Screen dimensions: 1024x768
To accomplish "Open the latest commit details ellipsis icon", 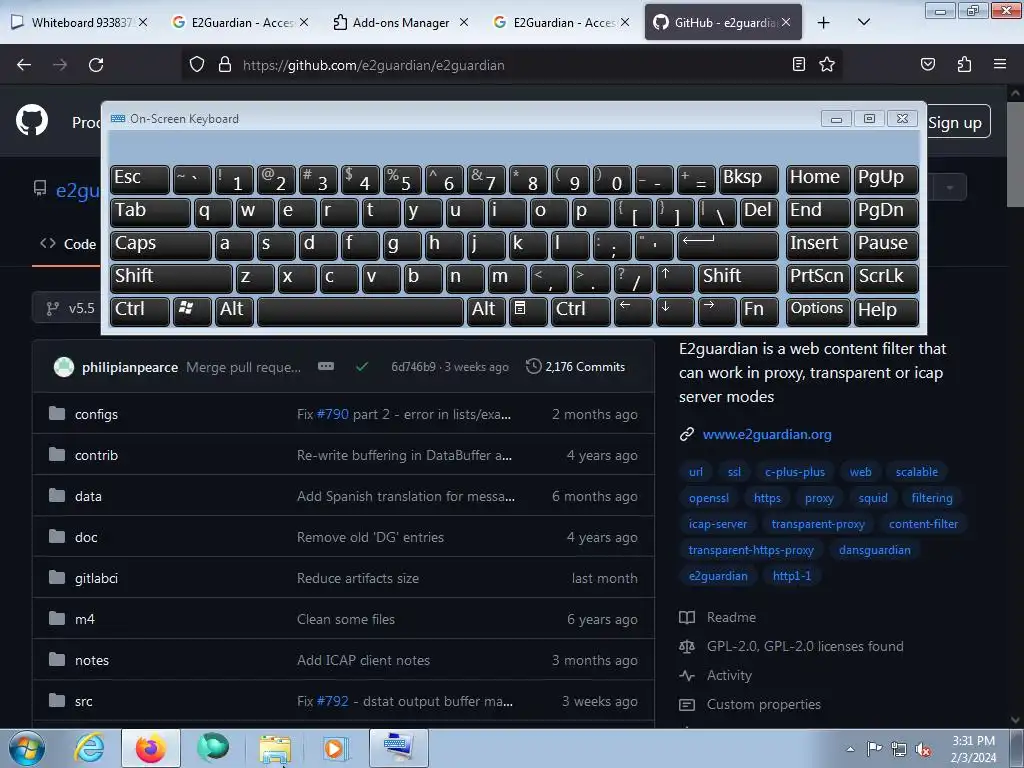I will click(x=326, y=366).
